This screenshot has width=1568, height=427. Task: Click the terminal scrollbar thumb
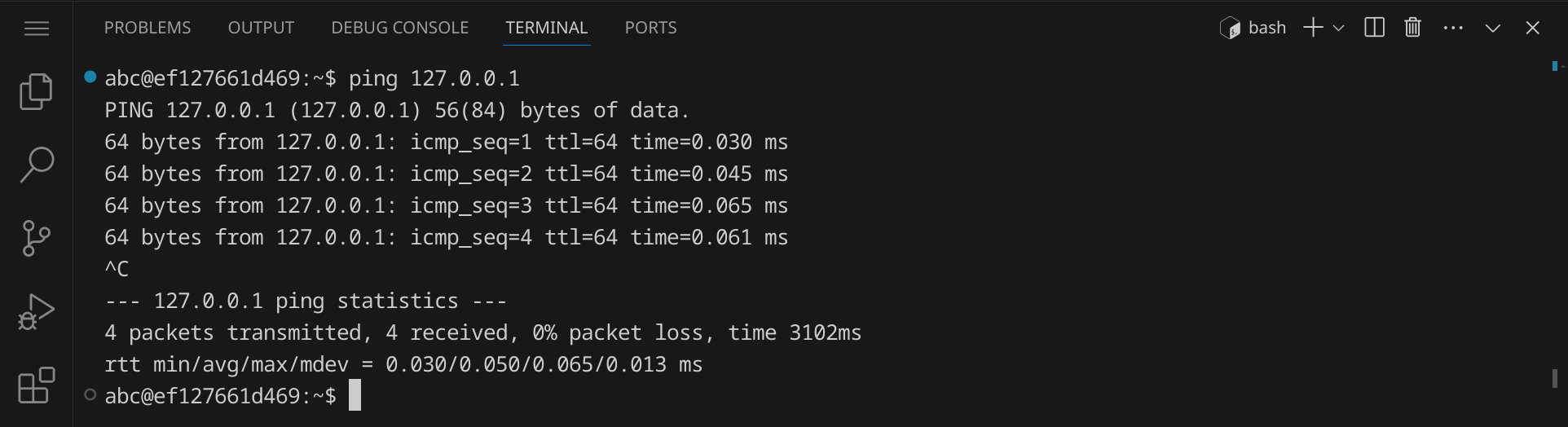[x=1555, y=378]
